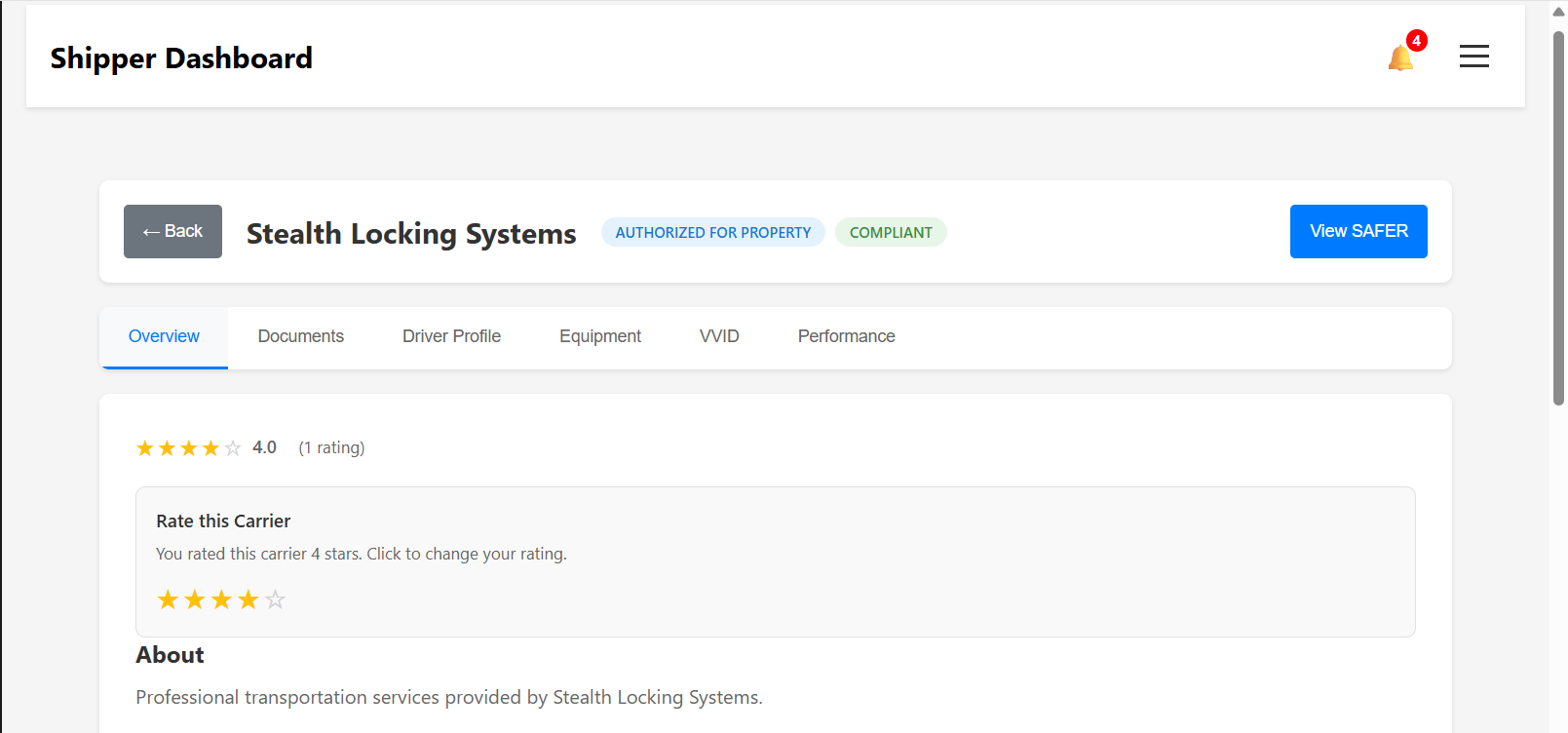Set rating to three stars
1568x733 pixels.
(221, 599)
